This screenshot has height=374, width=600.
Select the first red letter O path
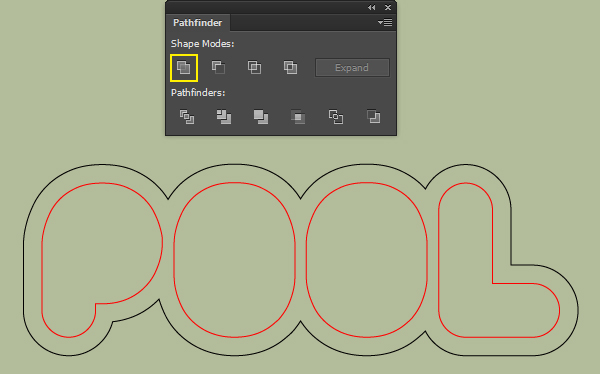pos(174,260)
